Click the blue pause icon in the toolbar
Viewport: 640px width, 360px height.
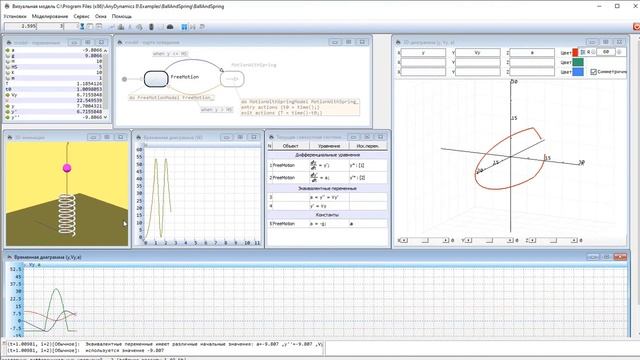(184, 27)
